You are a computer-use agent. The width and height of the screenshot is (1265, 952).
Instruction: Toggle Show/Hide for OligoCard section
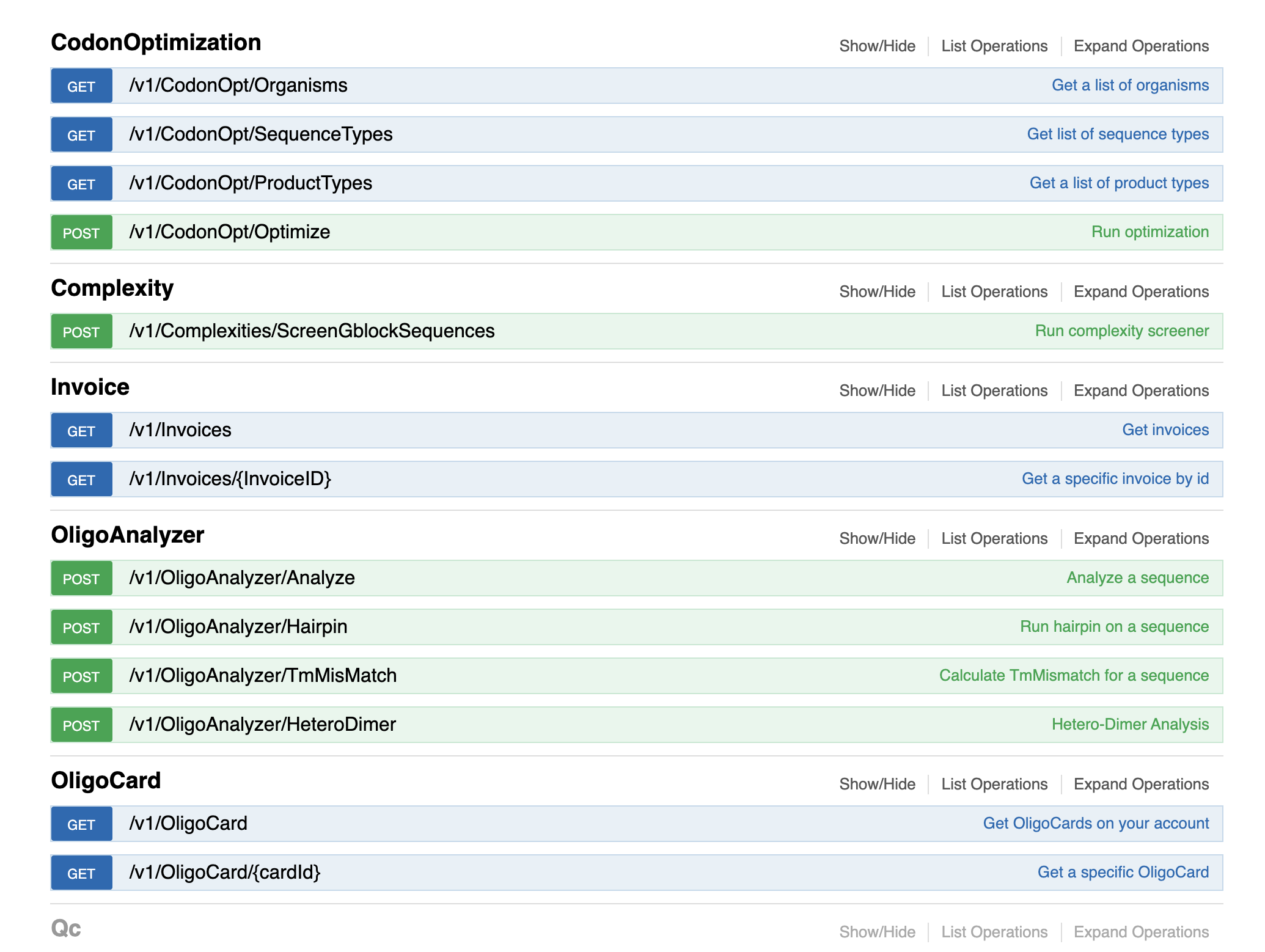coord(877,784)
